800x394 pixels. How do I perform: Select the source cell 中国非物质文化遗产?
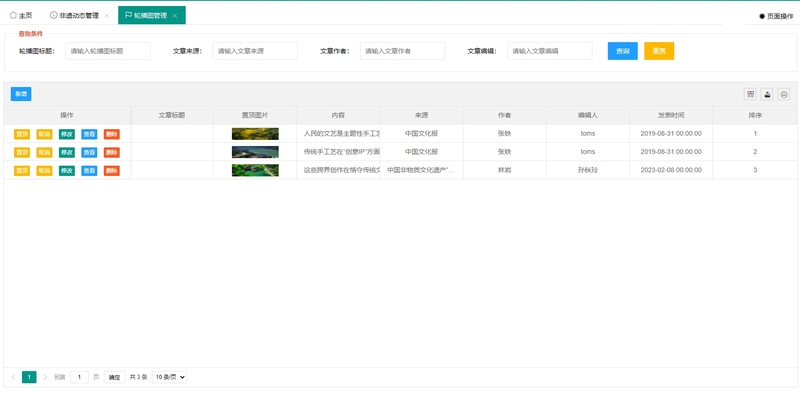(421, 170)
